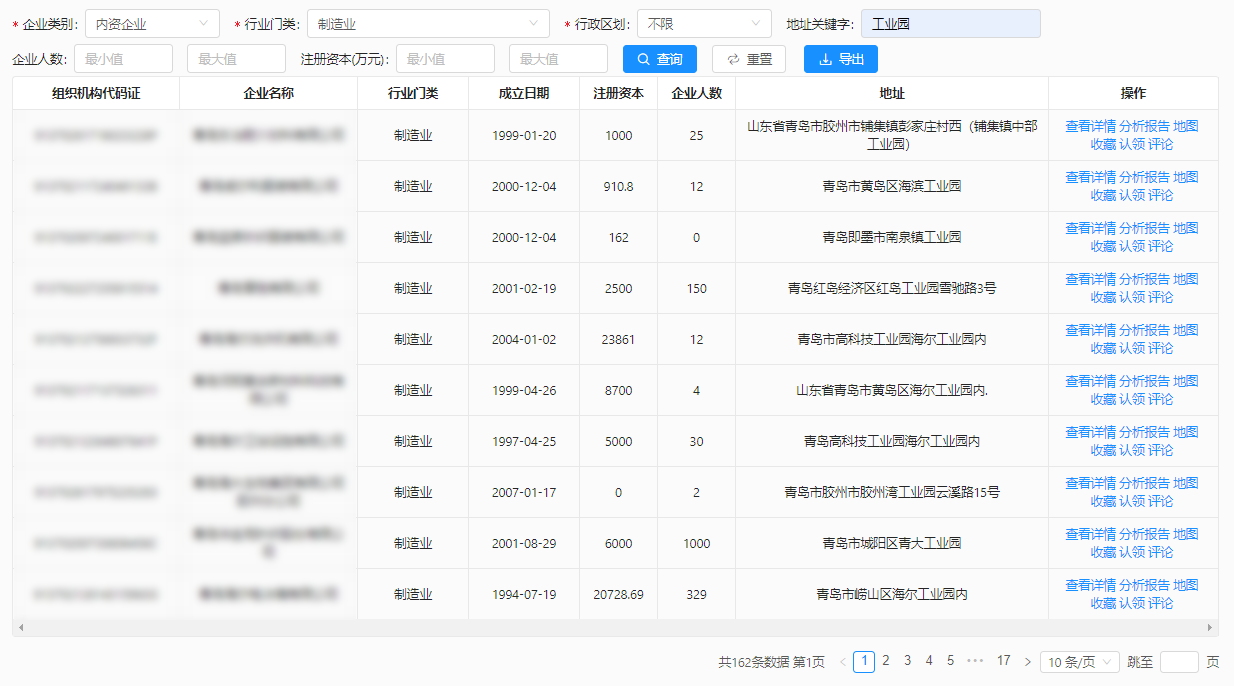Click the 企业人数 column header
The width and height of the screenshot is (1234, 686).
pyautogui.click(x=696, y=93)
